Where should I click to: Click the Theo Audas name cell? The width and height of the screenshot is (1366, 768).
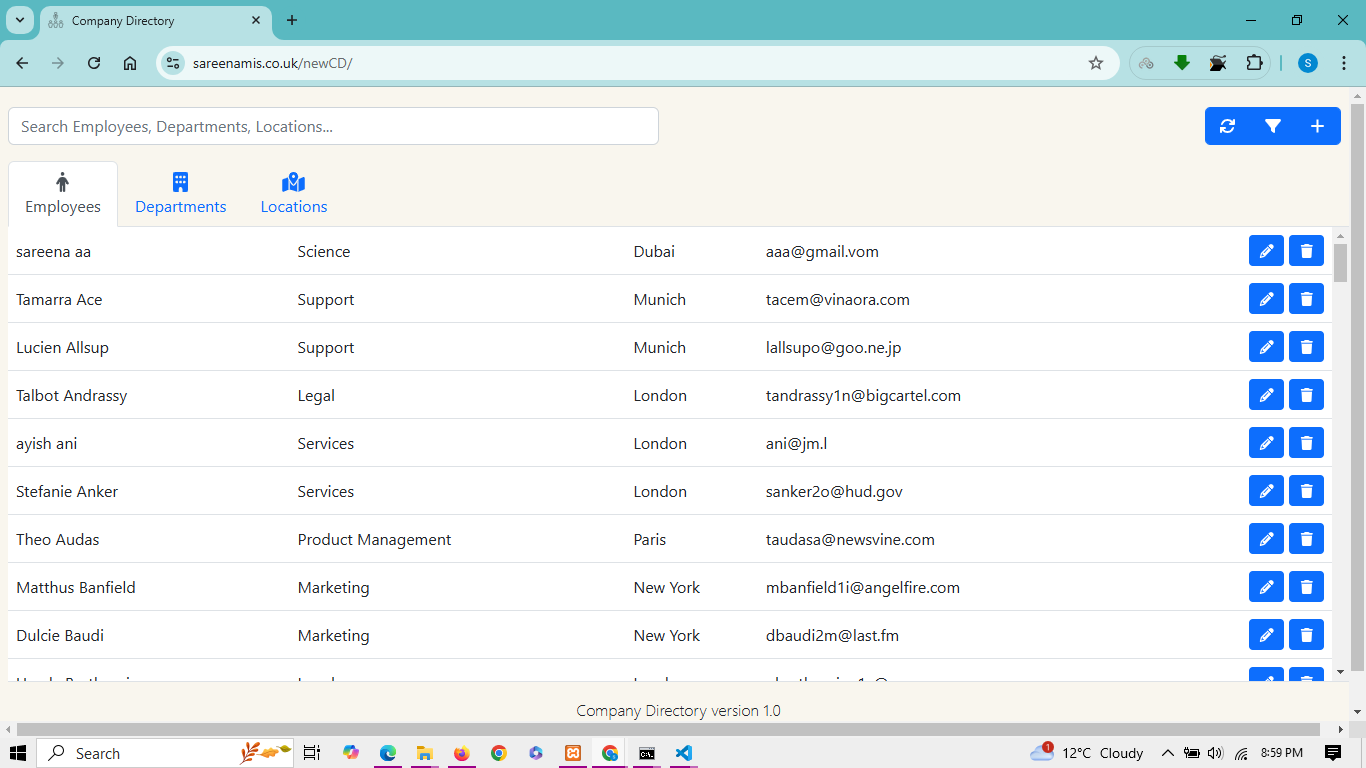pos(58,539)
